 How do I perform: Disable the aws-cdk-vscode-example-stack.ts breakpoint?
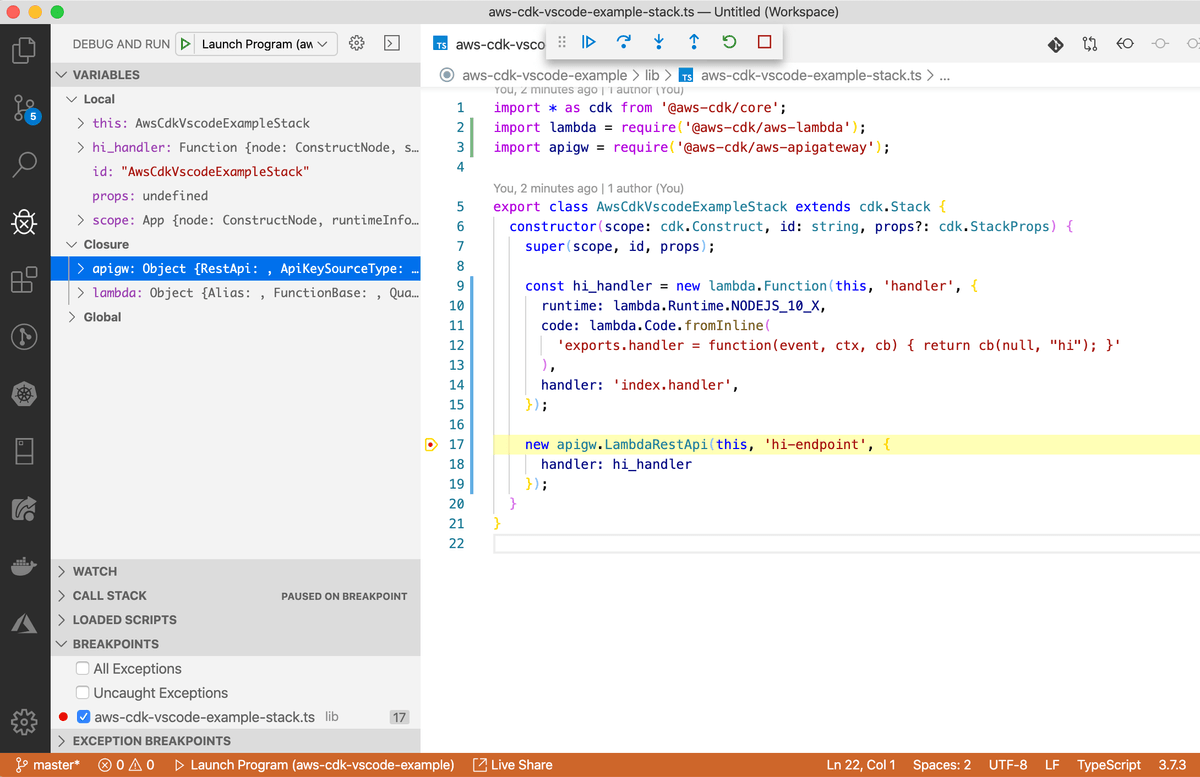[83, 717]
